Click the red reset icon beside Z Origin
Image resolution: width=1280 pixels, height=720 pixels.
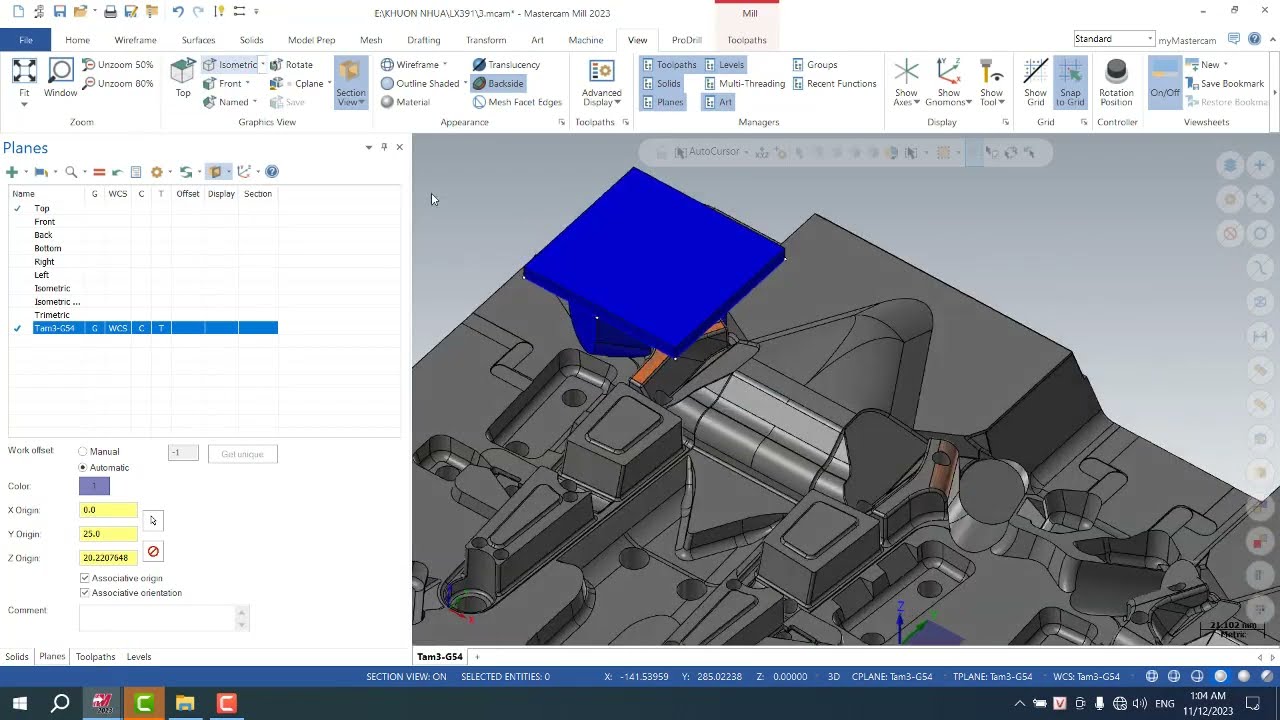pyautogui.click(x=153, y=552)
